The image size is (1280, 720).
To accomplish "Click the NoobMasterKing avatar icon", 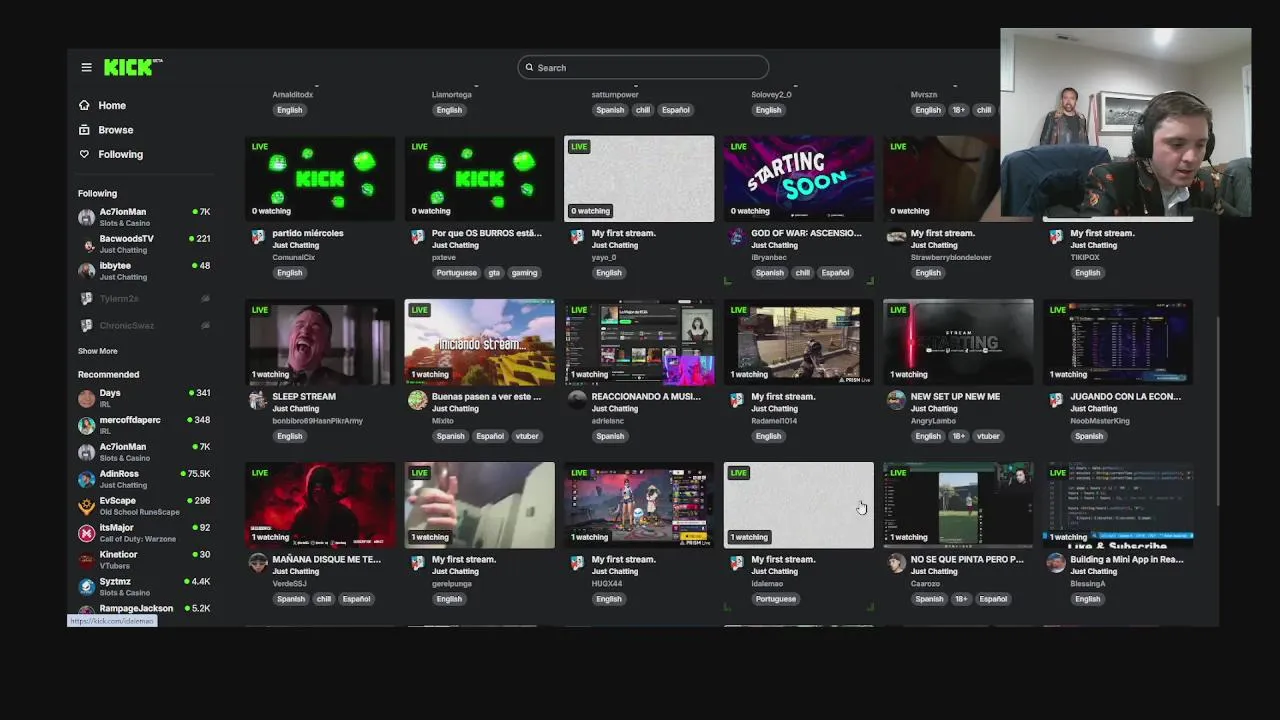I will click(x=1056, y=400).
